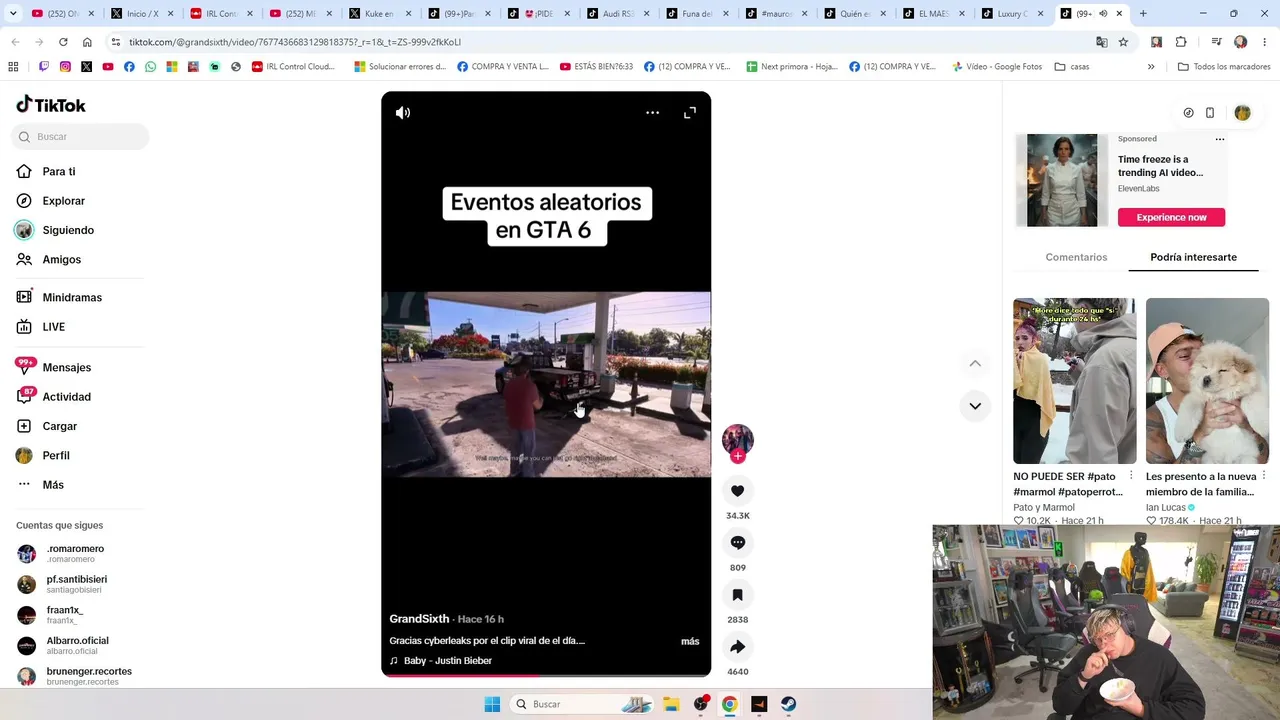Open the casas bookmark folder
The image size is (1280, 720).
(x=1072, y=67)
